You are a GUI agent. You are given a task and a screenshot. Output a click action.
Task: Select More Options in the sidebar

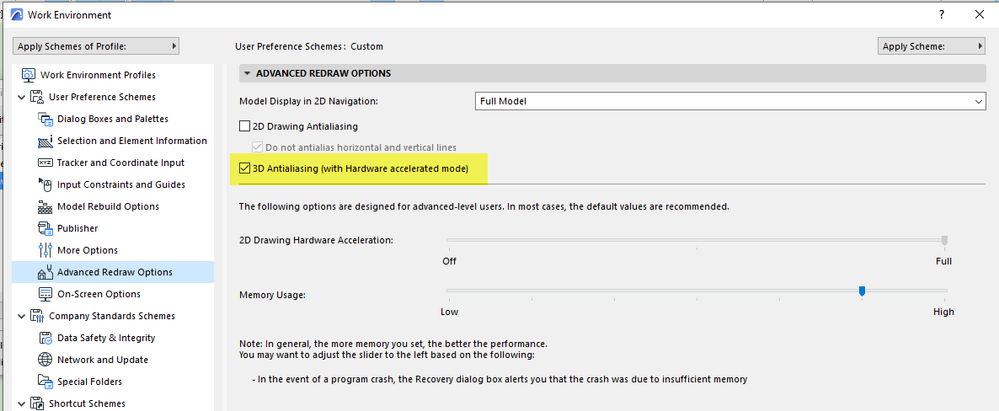pos(87,250)
